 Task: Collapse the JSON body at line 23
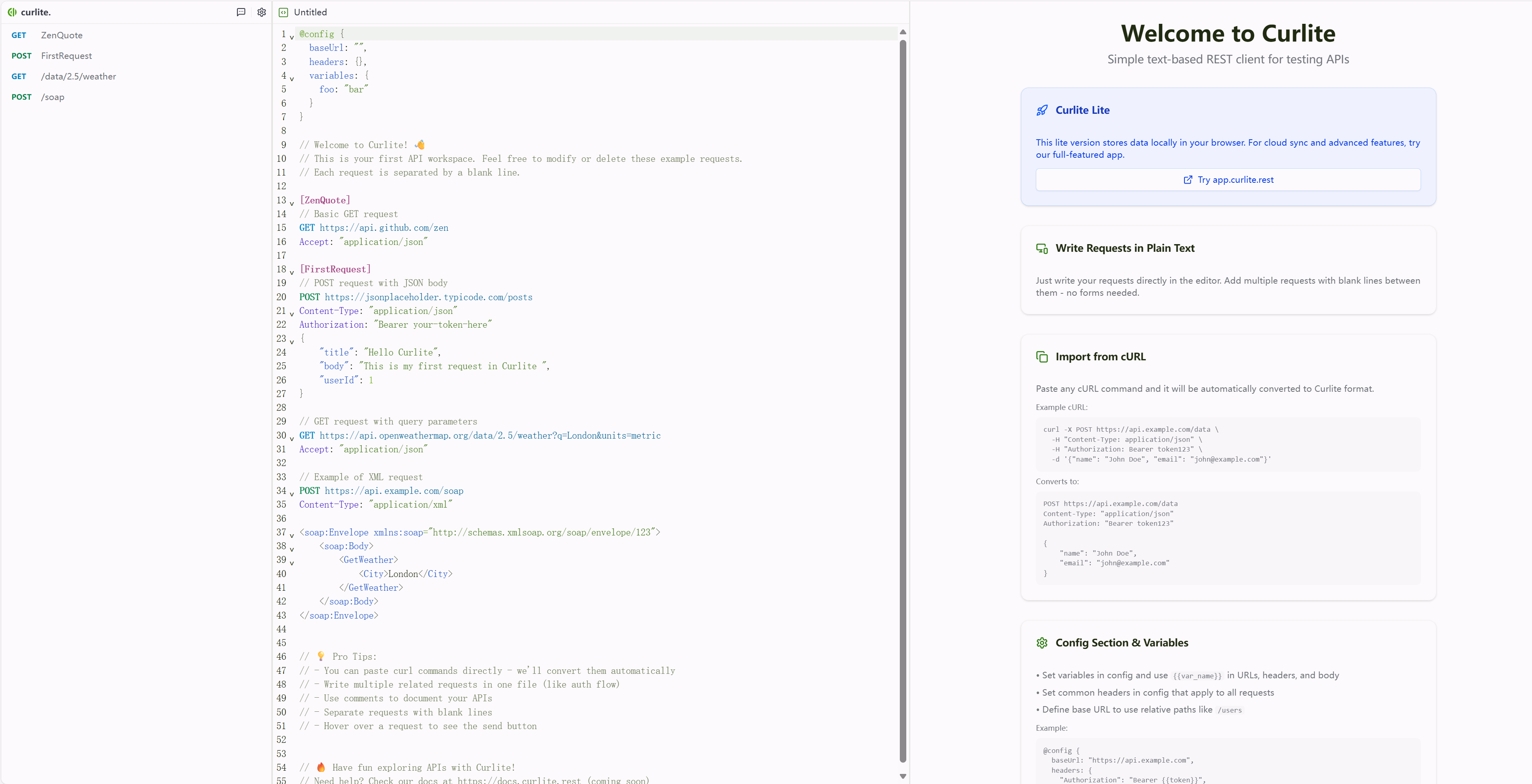click(292, 341)
